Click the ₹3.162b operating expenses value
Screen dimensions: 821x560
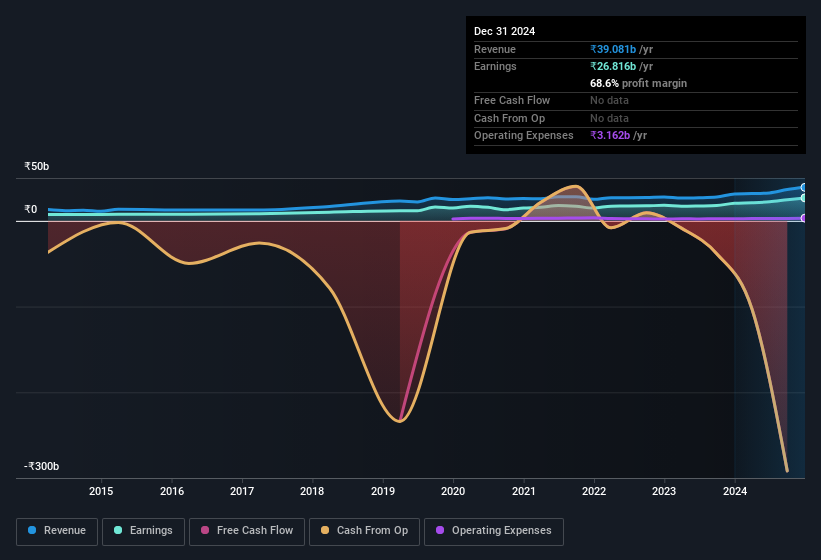pos(610,136)
